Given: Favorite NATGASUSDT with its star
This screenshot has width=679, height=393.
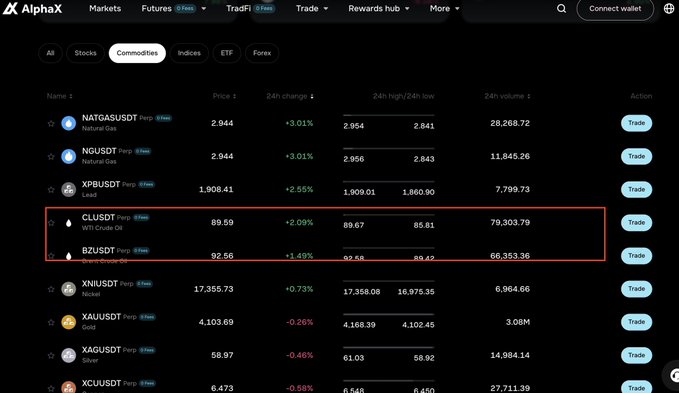Looking at the screenshot, I should pos(51,124).
